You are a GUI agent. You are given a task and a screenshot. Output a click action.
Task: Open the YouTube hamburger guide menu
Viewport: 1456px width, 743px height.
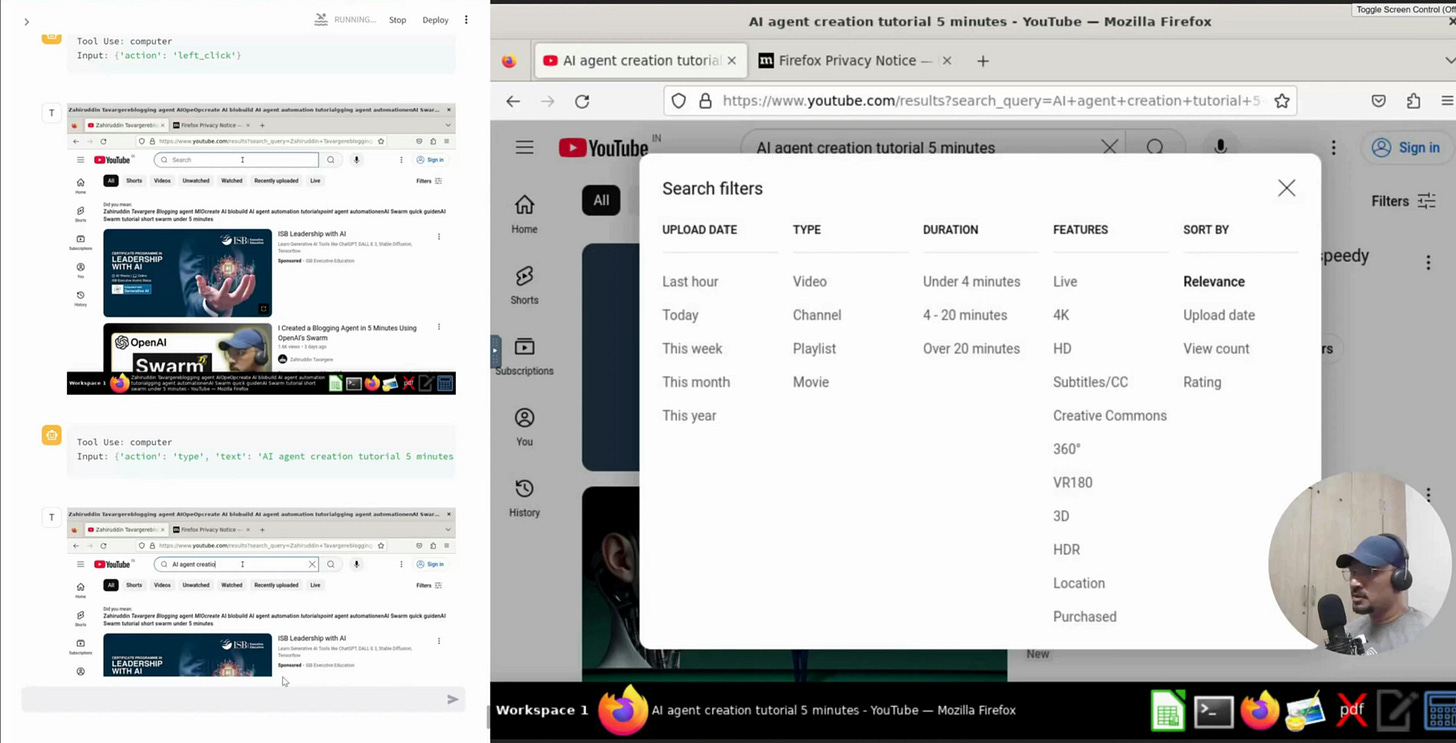pyautogui.click(x=524, y=148)
